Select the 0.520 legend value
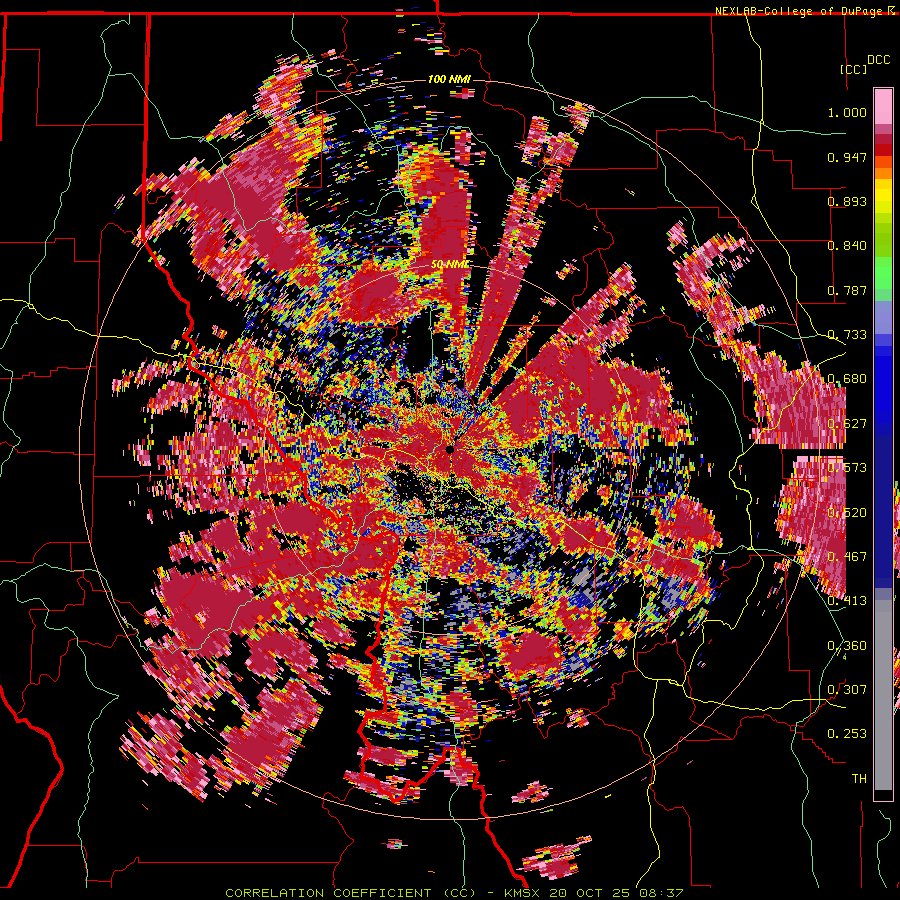 point(847,513)
